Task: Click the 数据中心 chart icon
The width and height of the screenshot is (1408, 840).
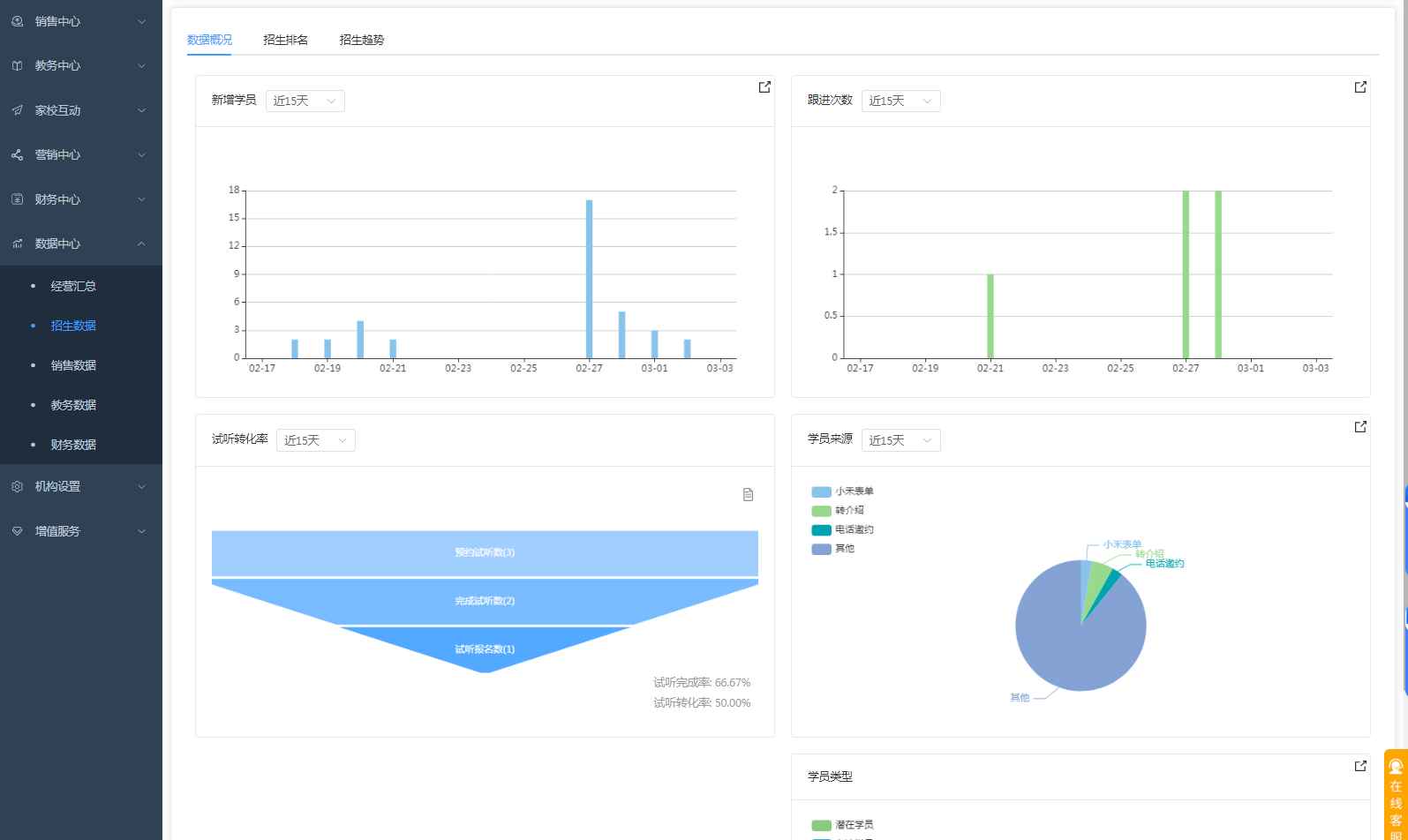Action: pos(17,244)
